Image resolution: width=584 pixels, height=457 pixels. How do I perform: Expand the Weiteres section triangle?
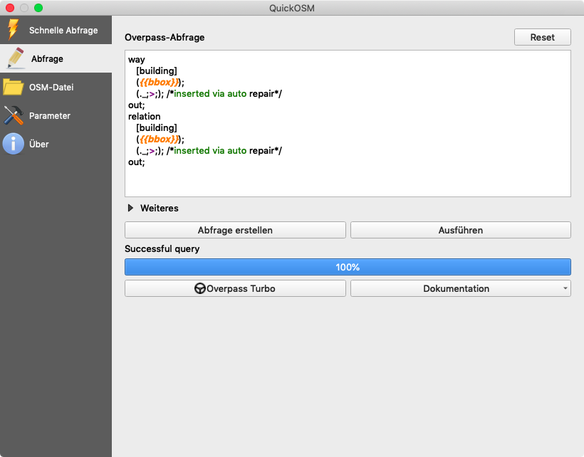130,208
